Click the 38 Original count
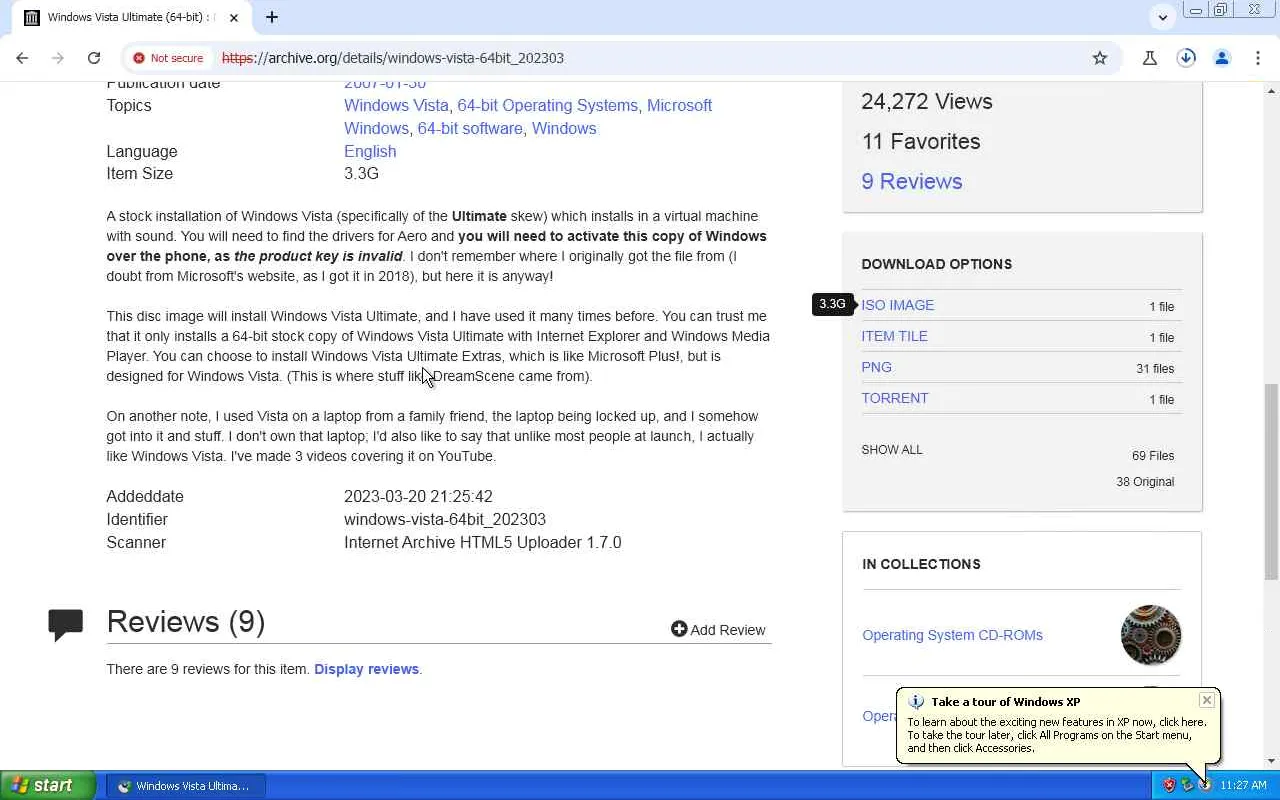 coord(1145,482)
